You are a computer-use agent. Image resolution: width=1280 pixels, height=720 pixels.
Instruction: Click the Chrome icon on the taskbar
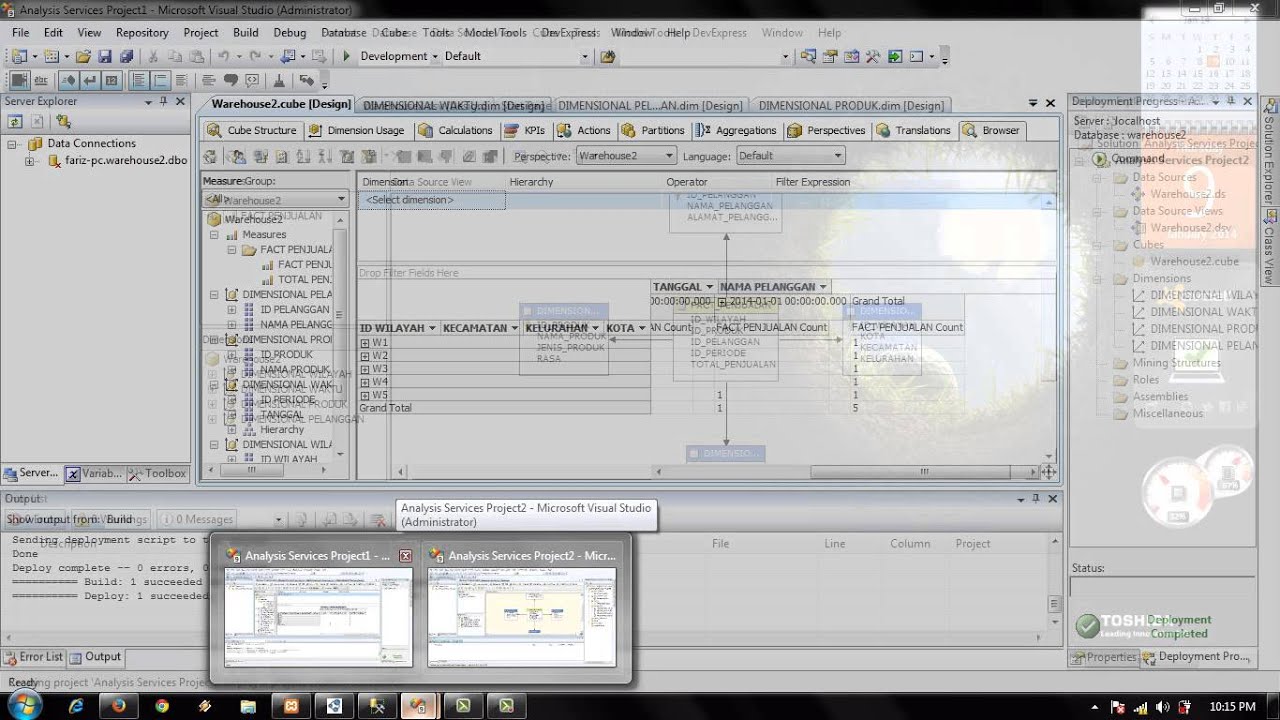pos(162,706)
